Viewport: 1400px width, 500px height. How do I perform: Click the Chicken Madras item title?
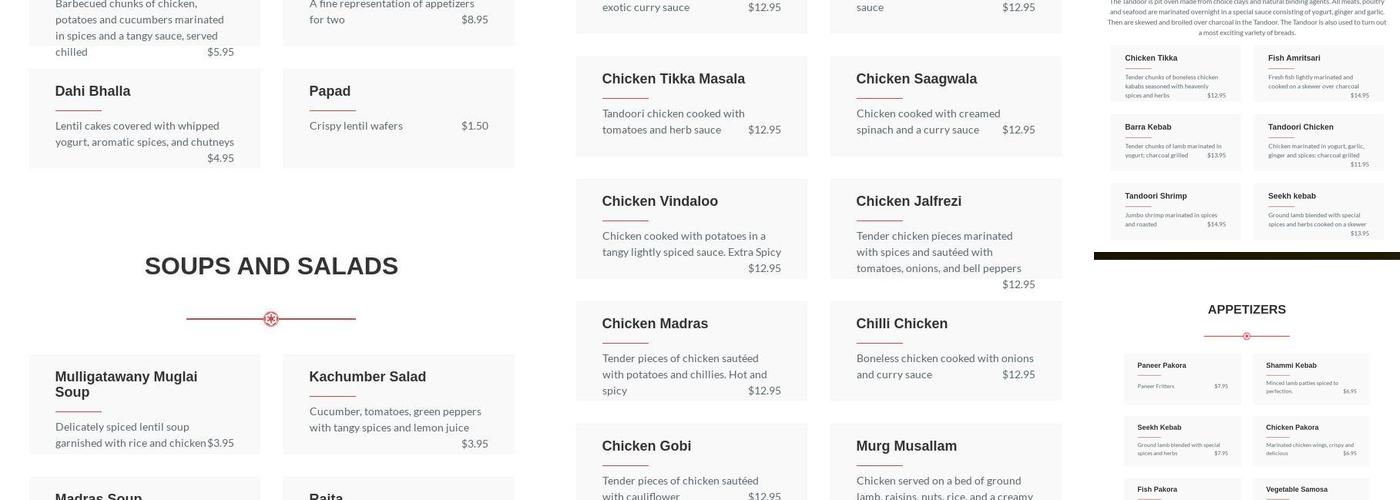pos(654,324)
